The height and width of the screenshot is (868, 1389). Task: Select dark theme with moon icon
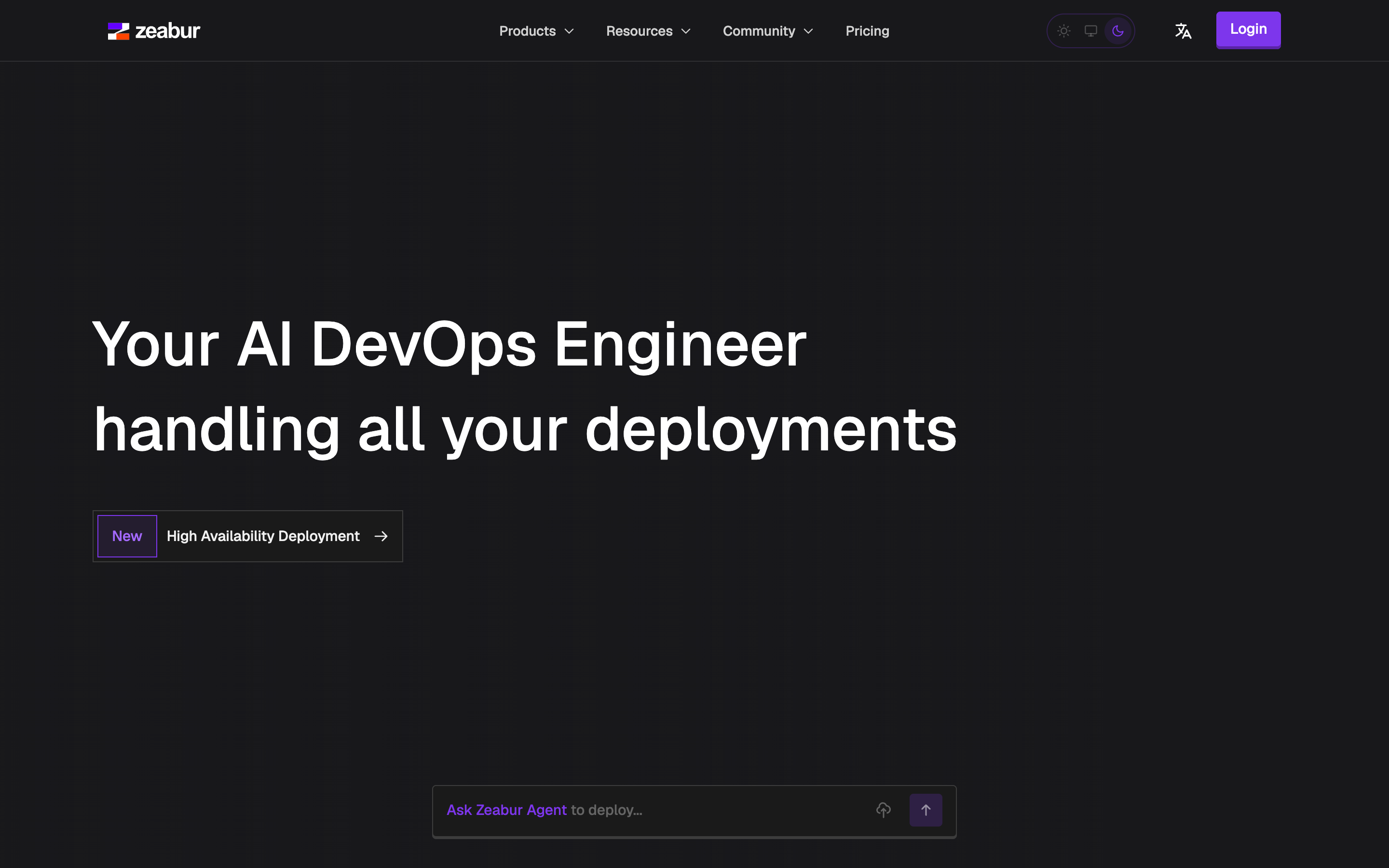[x=1117, y=31]
